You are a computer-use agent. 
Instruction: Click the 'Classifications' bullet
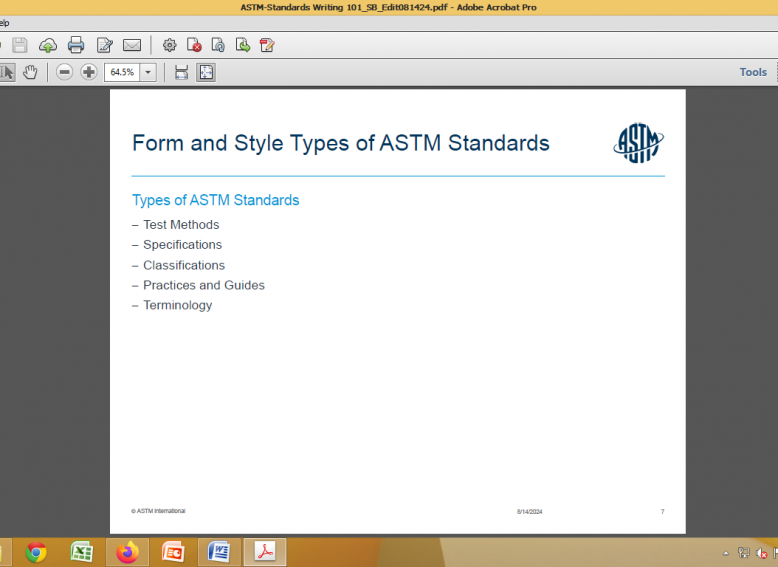click(x=184, y=265)
